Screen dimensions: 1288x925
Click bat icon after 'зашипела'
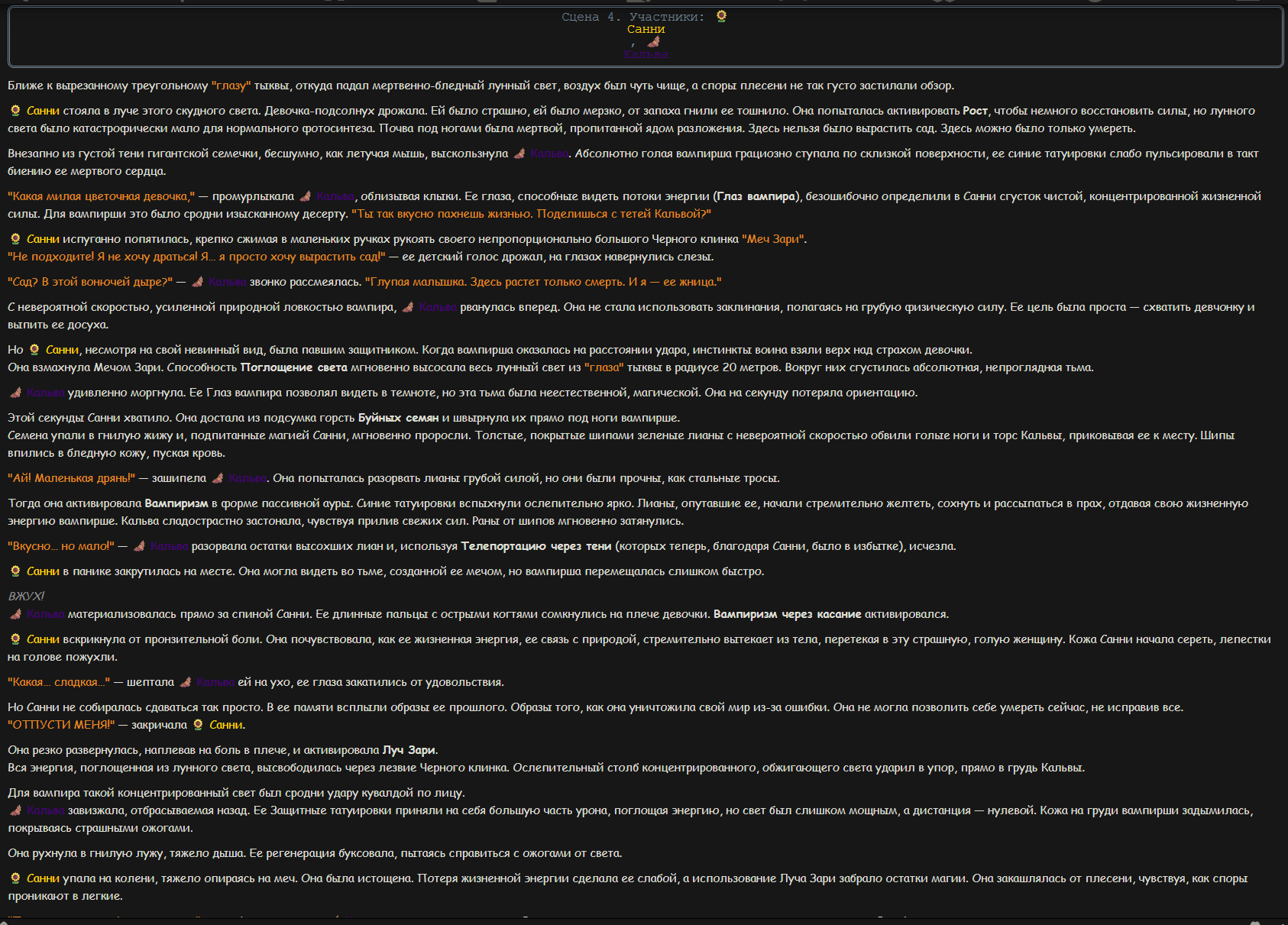point(218,478)
